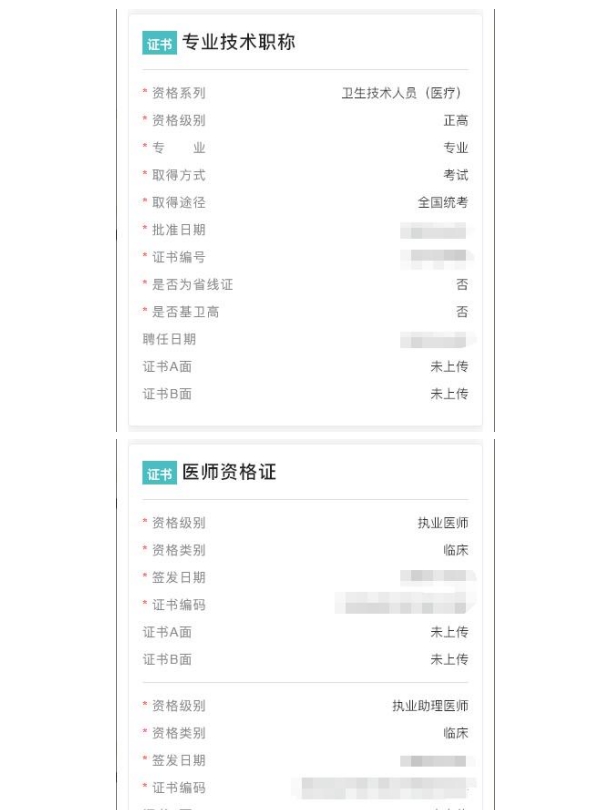The image size is (591, 810).
Task: Upload 证书B面 under 医师资格证
Action: [x=449, y=660]
